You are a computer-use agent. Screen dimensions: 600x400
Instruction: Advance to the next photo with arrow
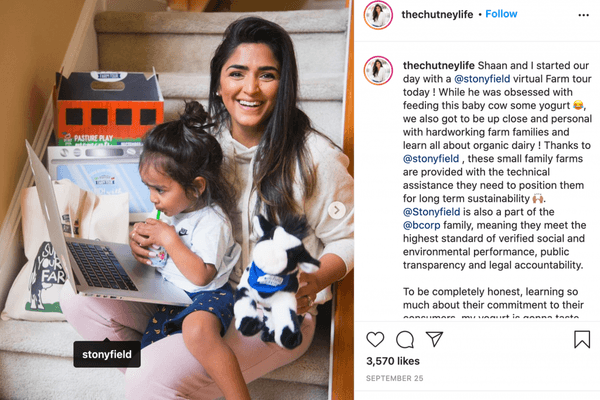click(x=337, y=210)
